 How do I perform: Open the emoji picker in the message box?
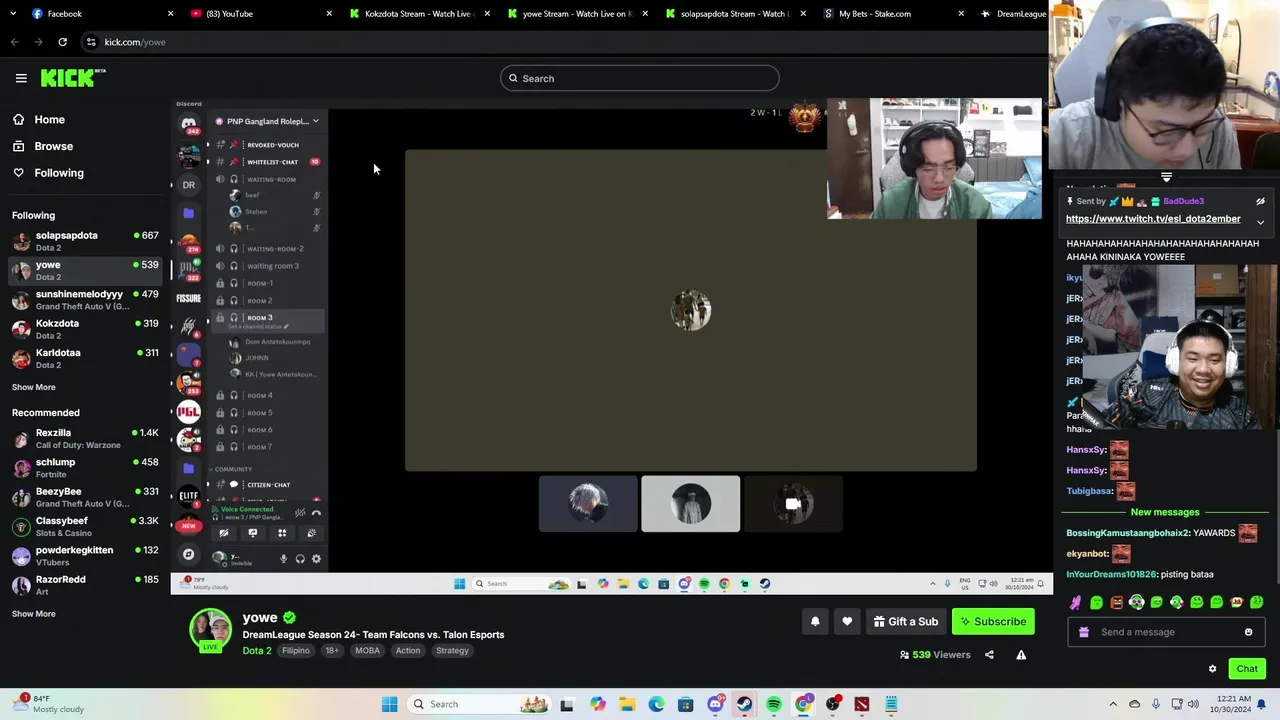click(1248, 632)
